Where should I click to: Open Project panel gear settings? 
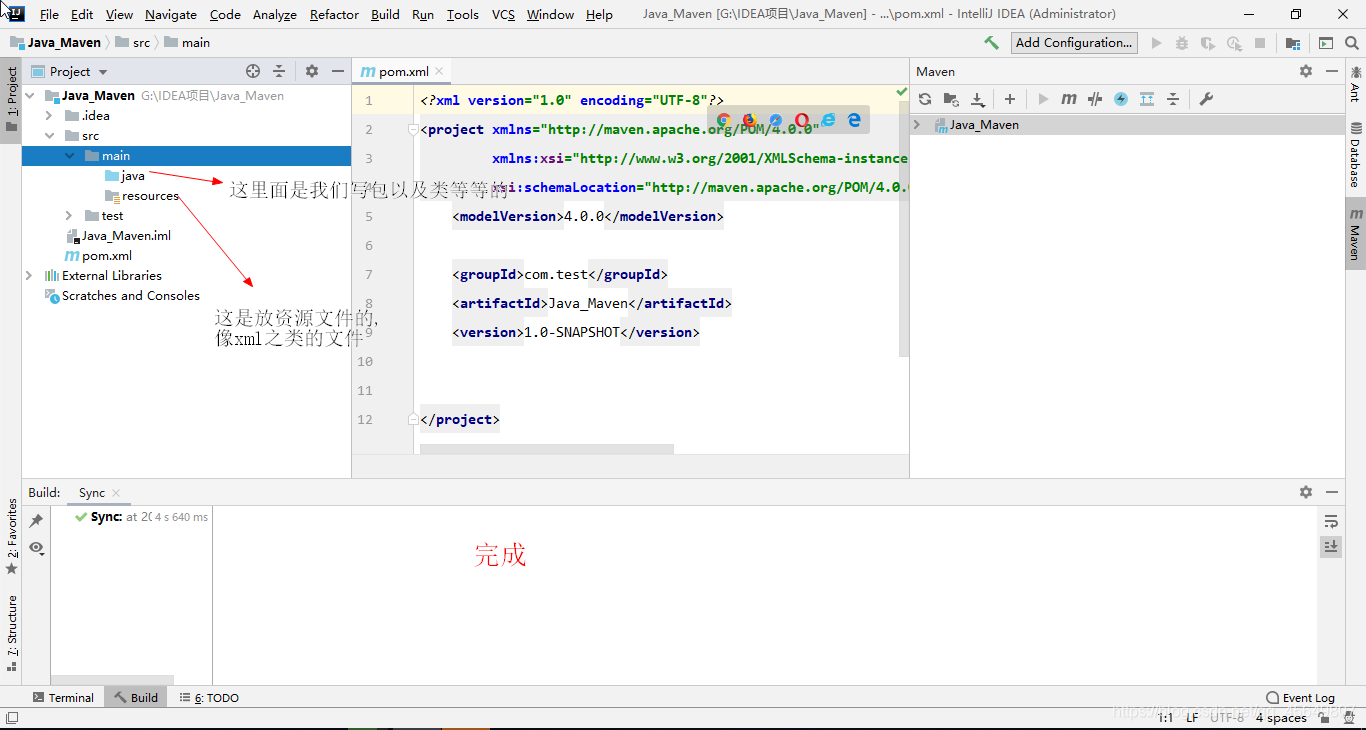click(312, 71)
